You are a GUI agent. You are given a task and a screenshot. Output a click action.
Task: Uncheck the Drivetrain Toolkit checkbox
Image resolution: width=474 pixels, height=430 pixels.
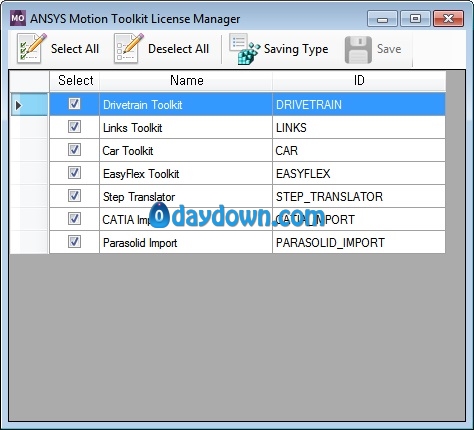(74, 104)
